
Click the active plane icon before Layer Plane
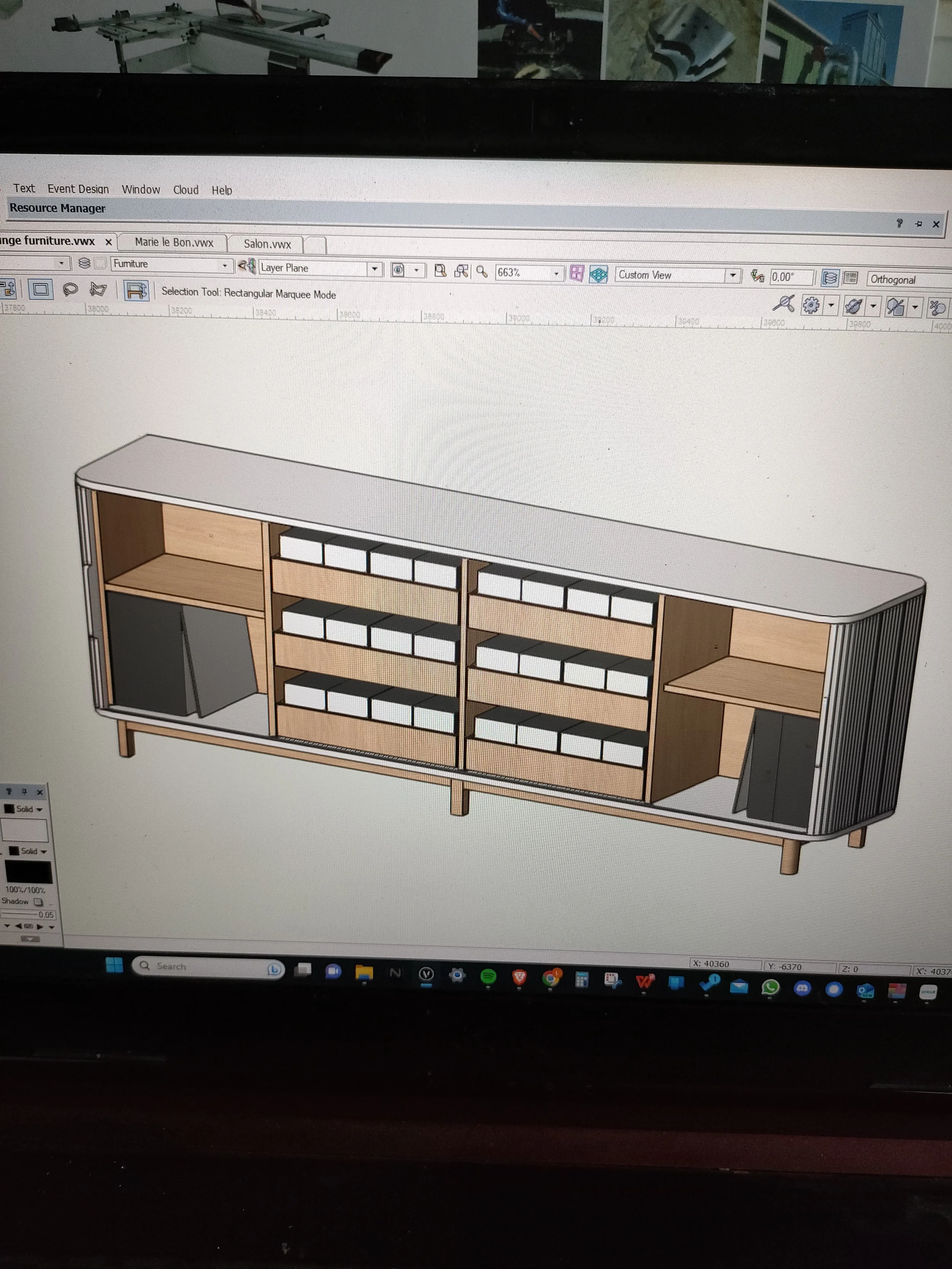point(247,266)
